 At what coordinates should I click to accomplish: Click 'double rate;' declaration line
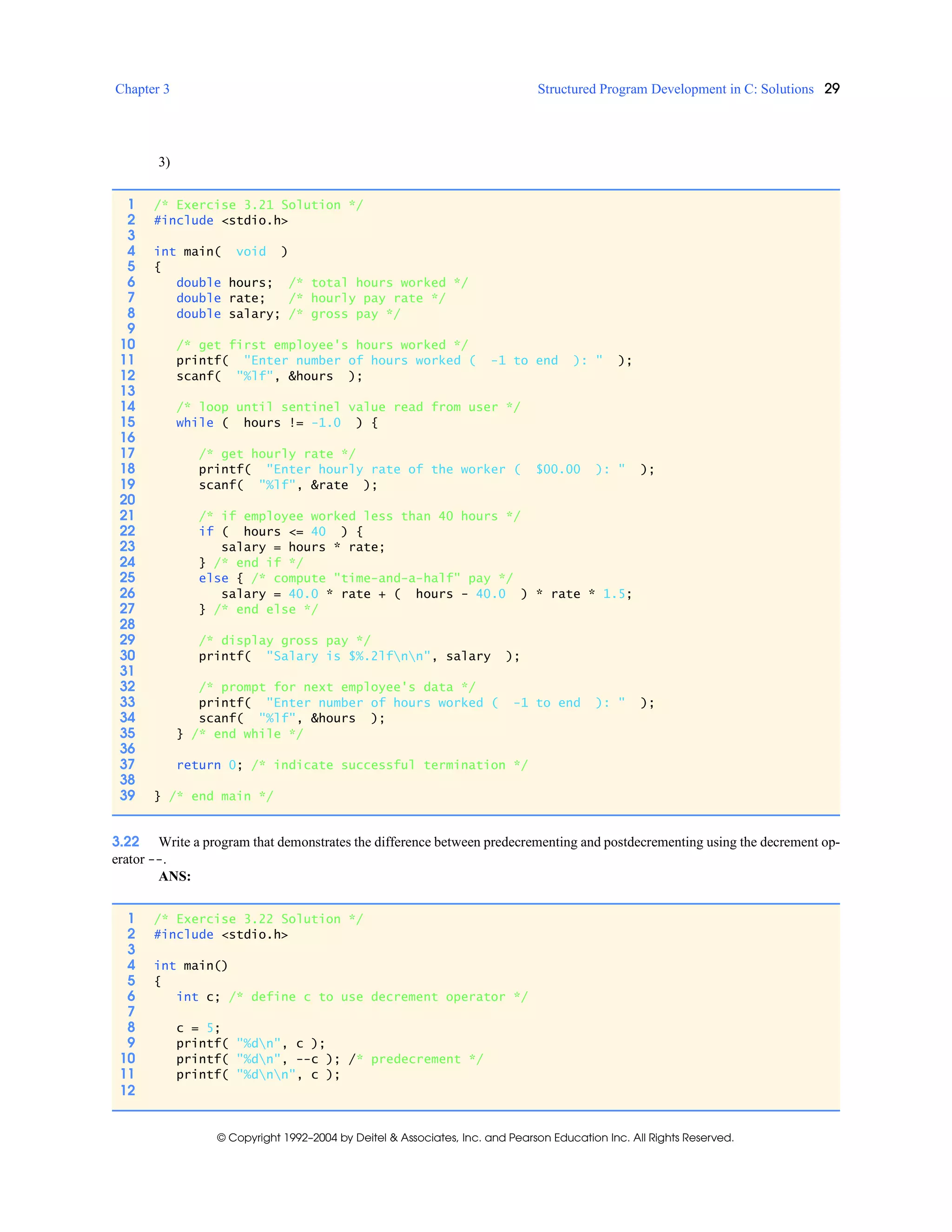click(311, 298)
